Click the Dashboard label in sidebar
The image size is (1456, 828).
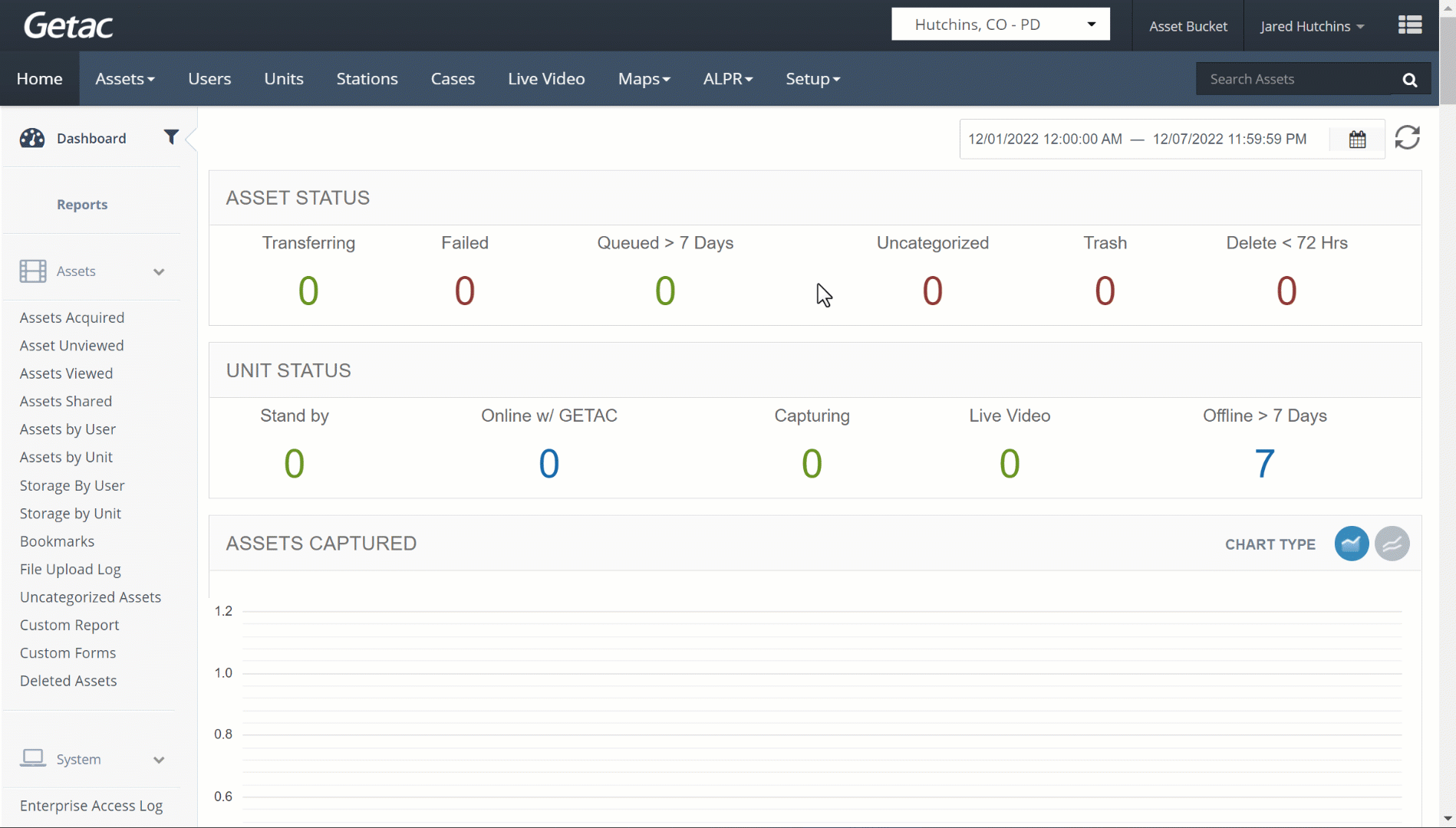pyautogui.click(x=91, y=139)
